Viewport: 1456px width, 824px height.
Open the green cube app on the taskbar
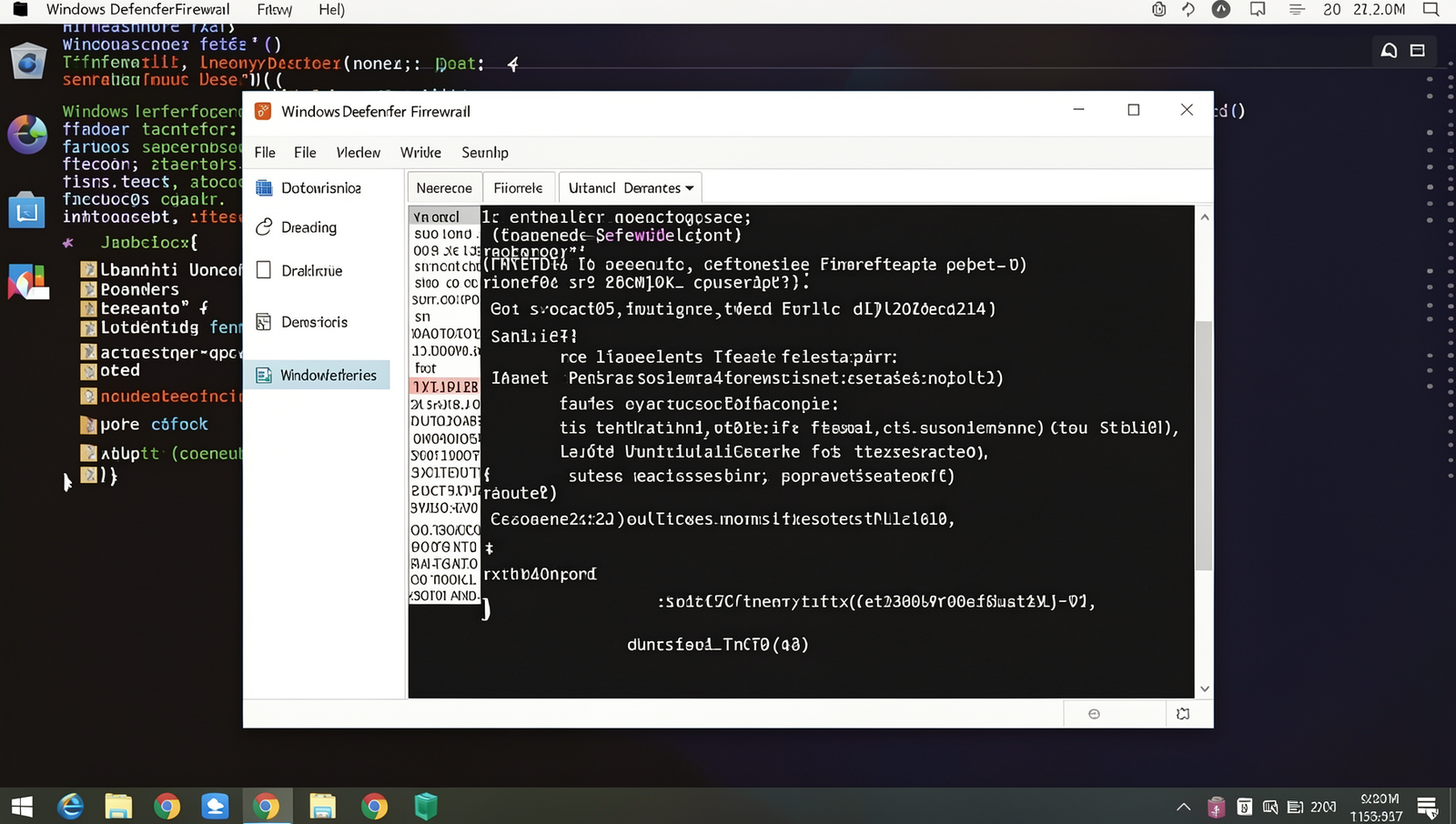pyautogui.click(x=426, y=807)
